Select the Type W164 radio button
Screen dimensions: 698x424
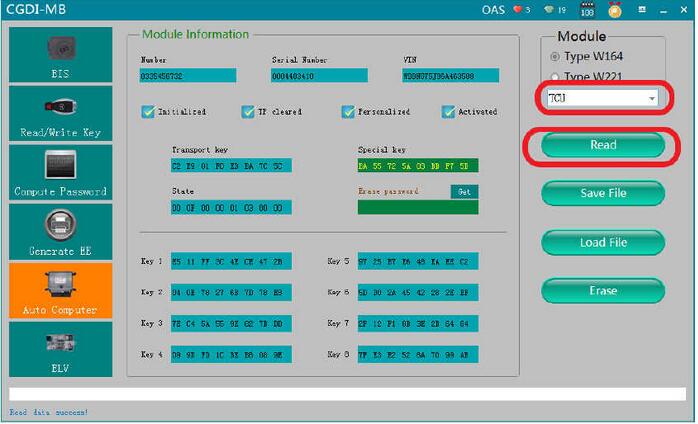(555, 57)
